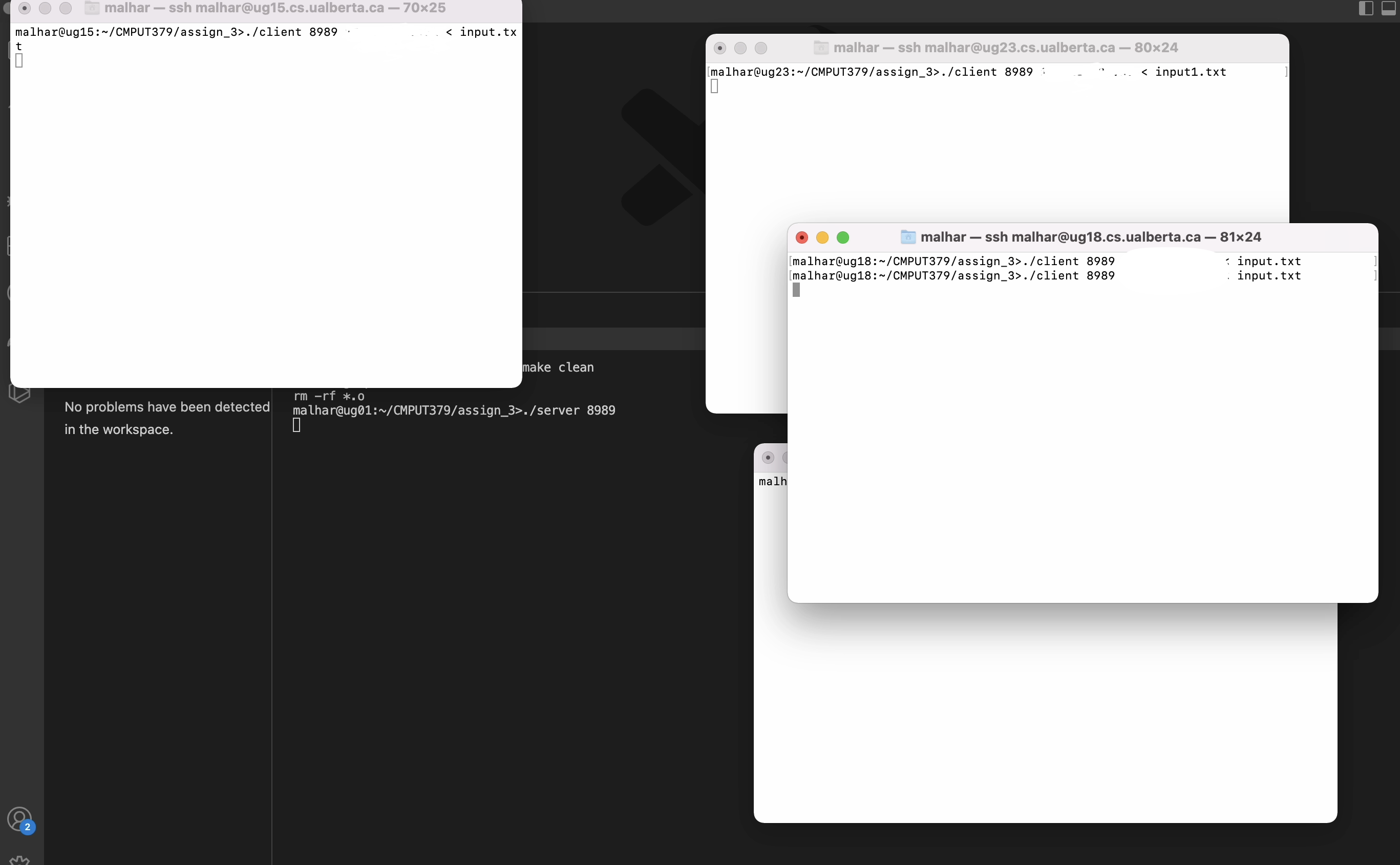Click 'make clean' in VS Code terminal

point(558,367)
